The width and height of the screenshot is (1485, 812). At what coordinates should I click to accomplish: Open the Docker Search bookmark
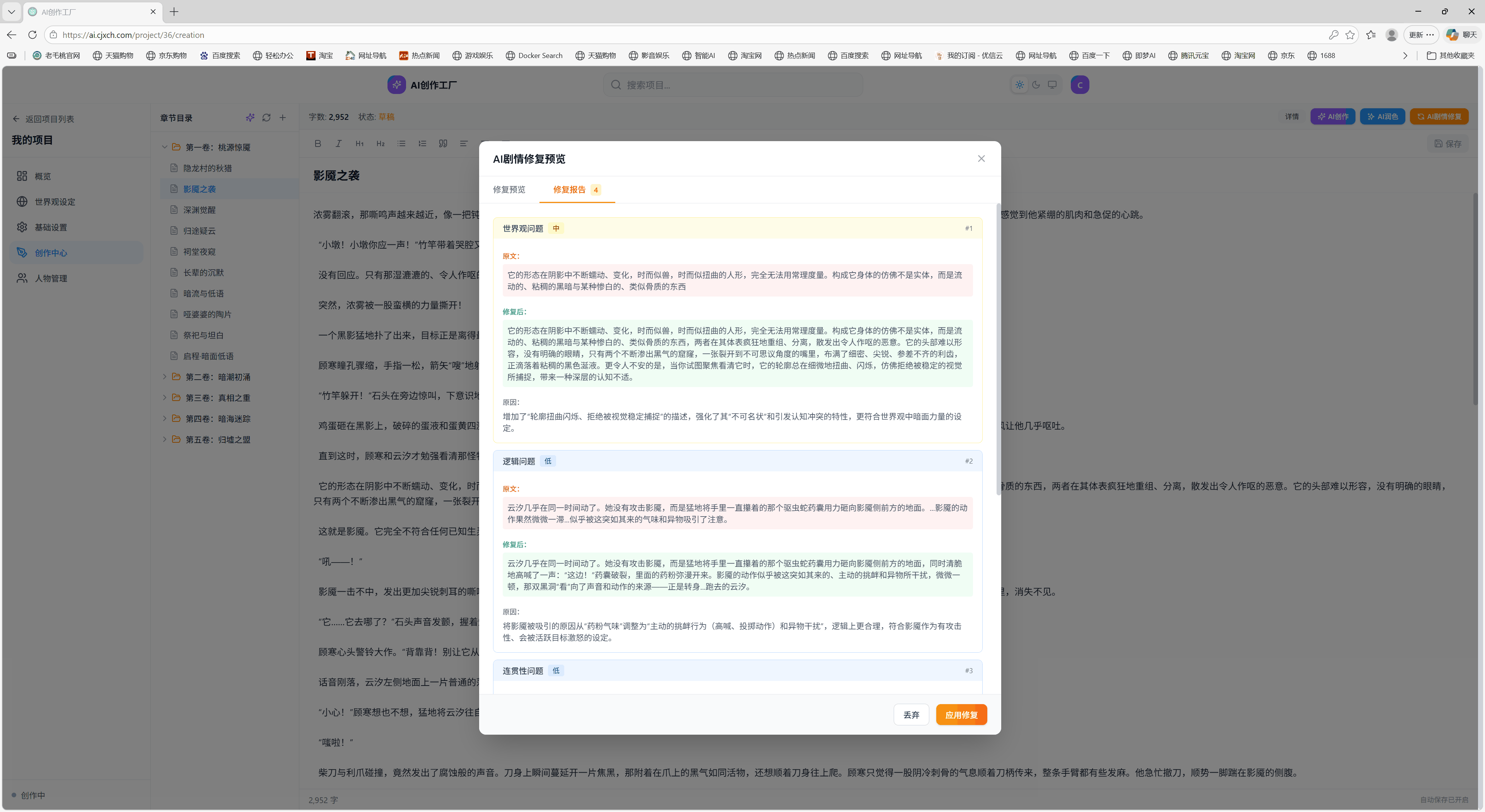pyautogui.click(x=534, y=55)
